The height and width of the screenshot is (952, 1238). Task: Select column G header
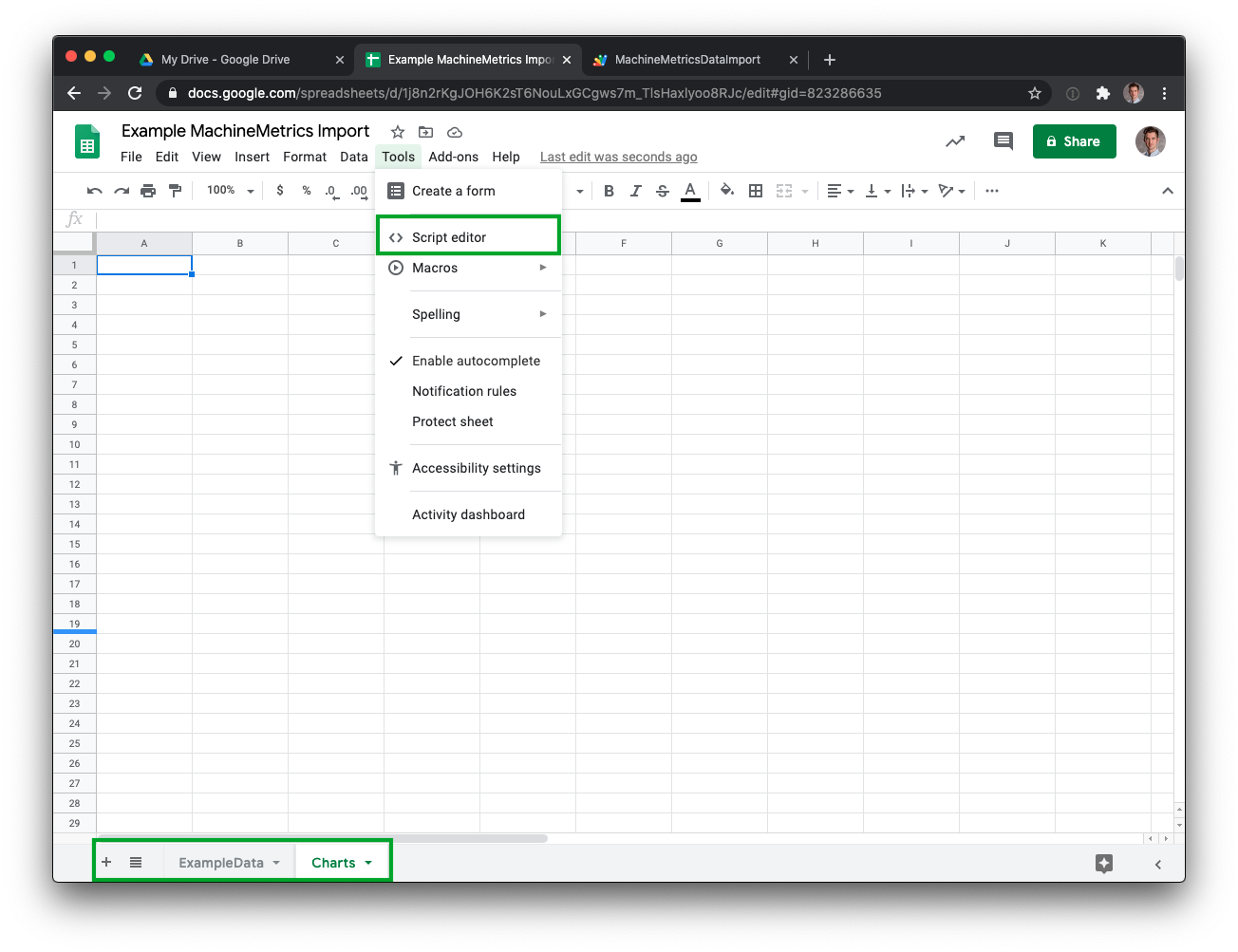click(x=720, y=244)
